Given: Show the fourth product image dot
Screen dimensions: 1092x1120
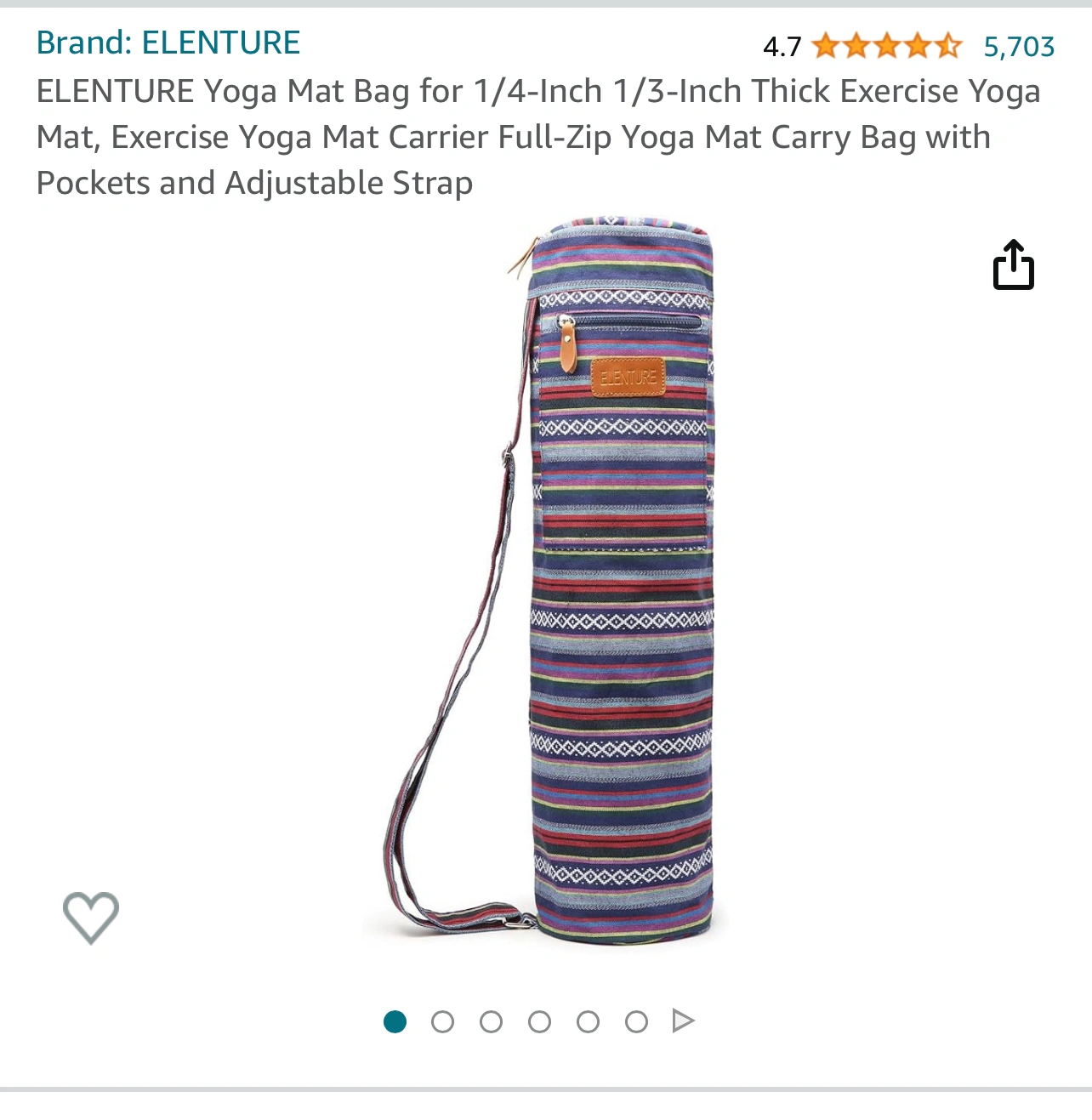Looking at the screenshot, I should tap(539, 1021).
